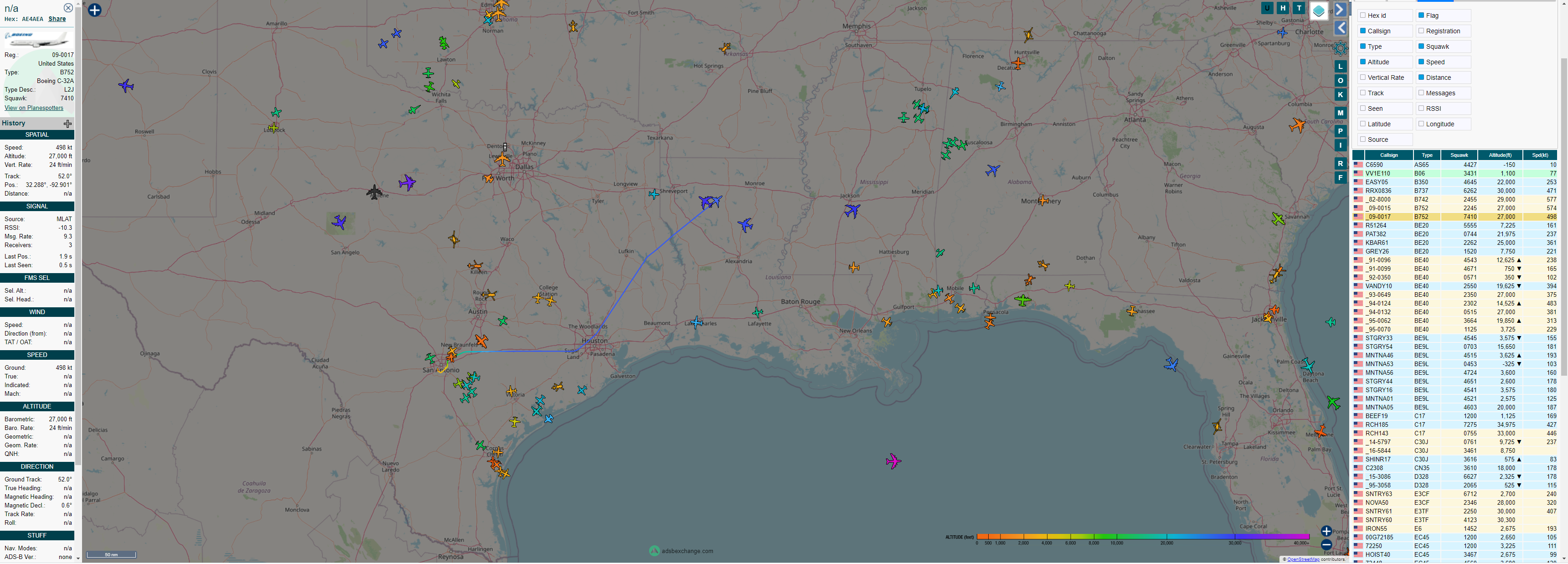Select the VANDY10 row in the aircraft table
The image size is (1568, 564).
point(1455,286)
